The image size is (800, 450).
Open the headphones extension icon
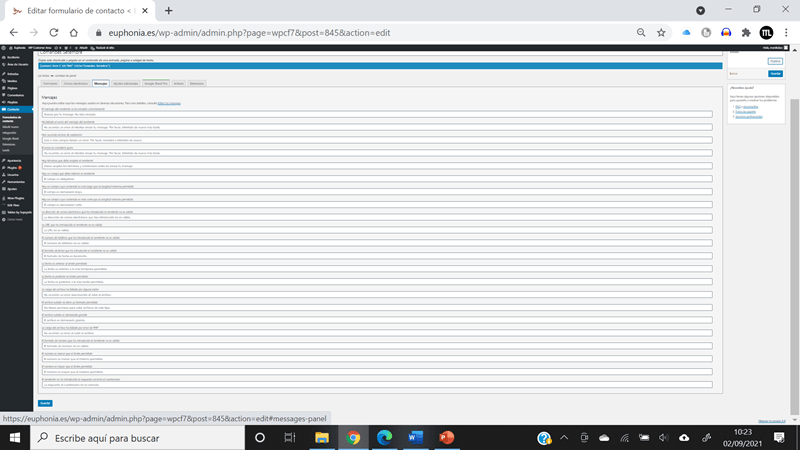coord(726,33)
